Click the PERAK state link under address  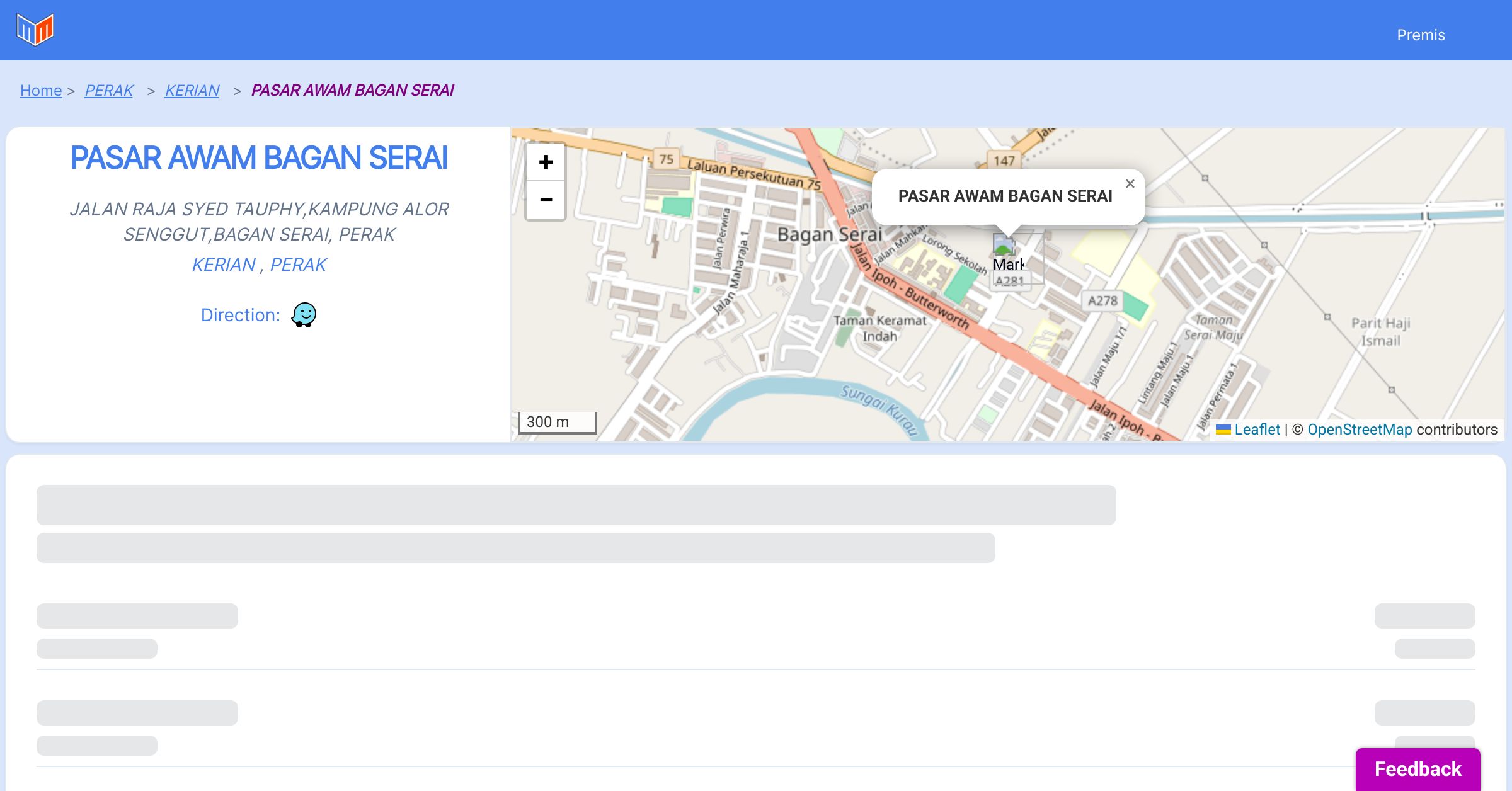pos(298,265)
